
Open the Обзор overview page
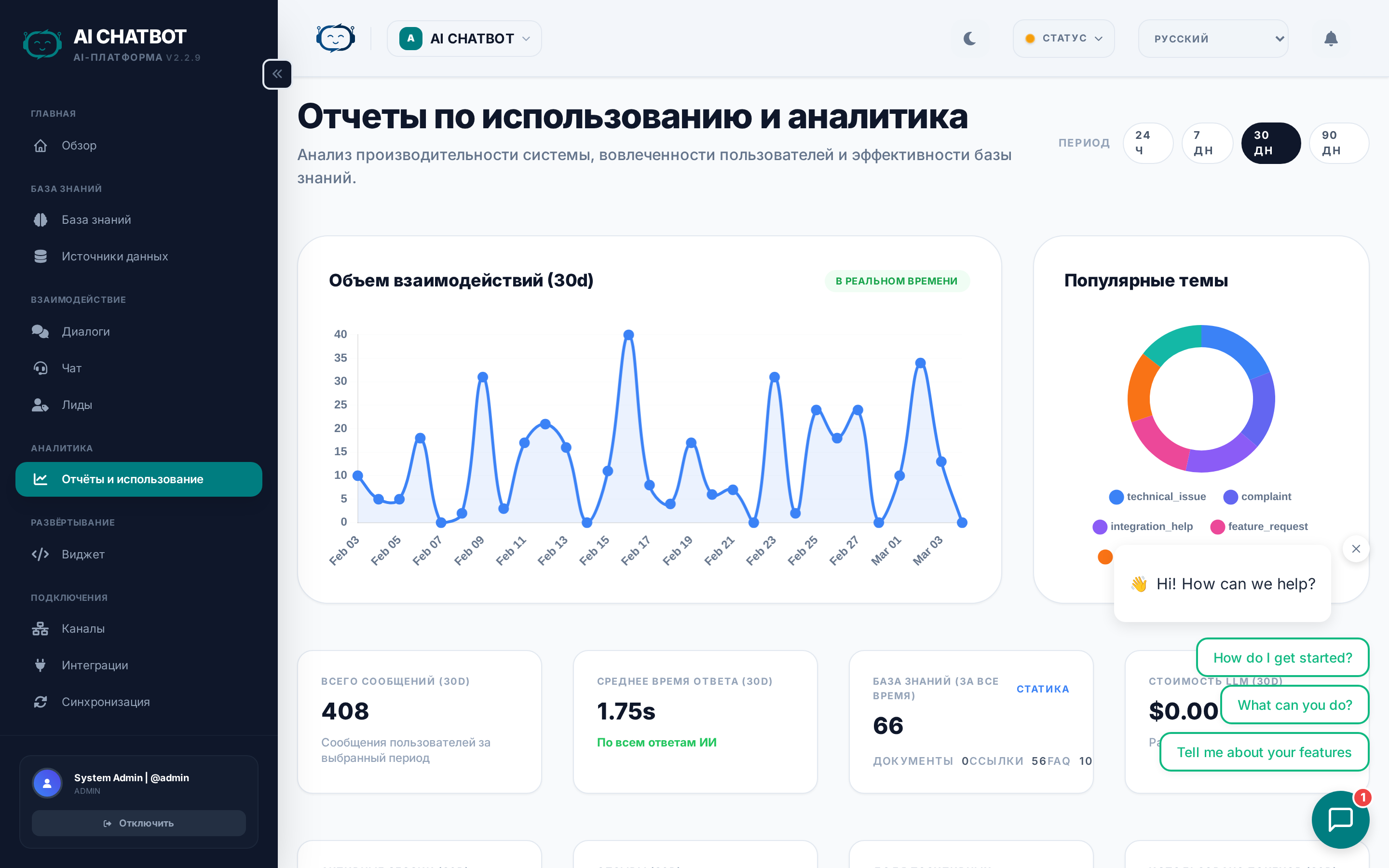tap(79, 145)
